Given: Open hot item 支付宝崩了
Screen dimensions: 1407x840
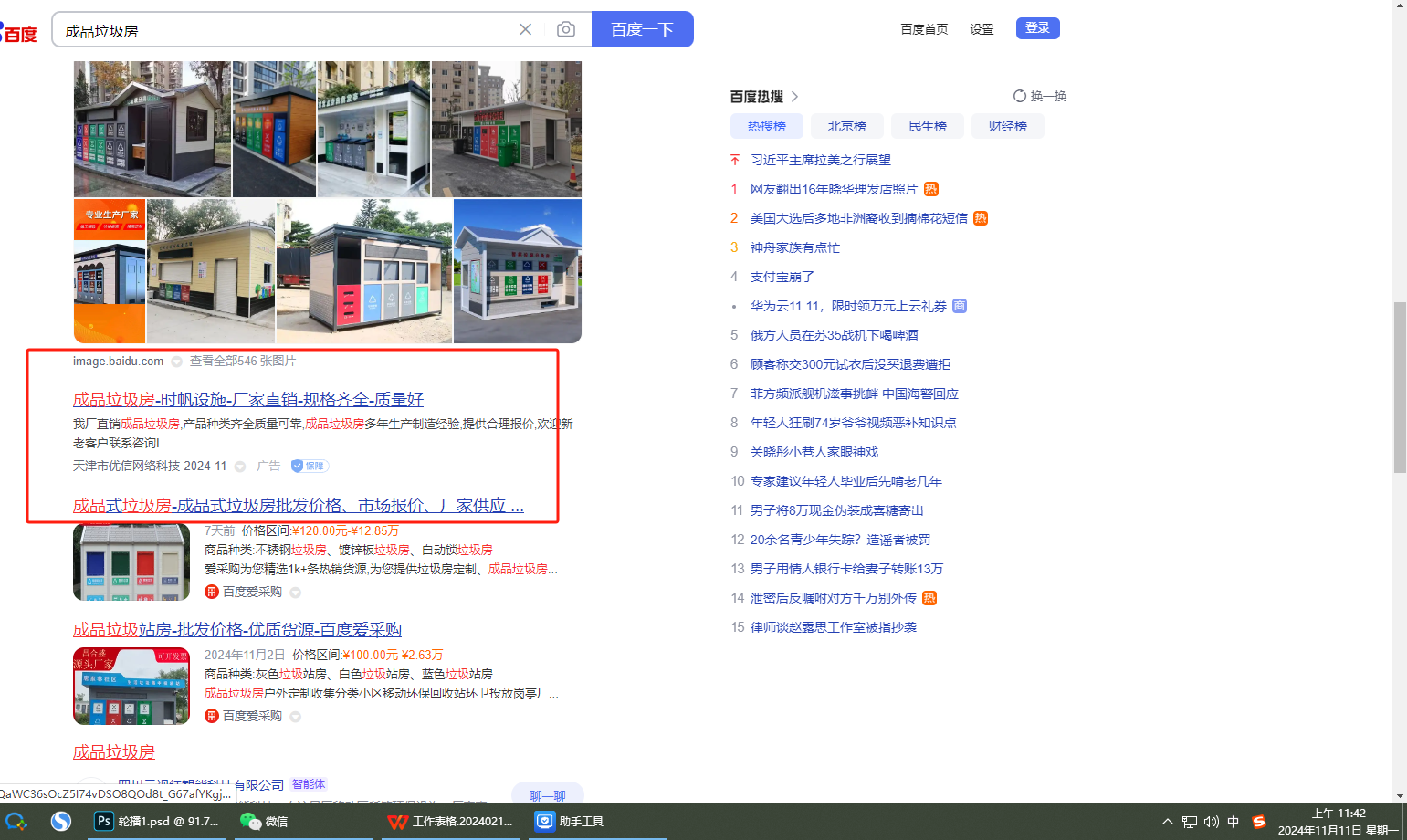Looking at the screenshot, I should pos(782,277).
